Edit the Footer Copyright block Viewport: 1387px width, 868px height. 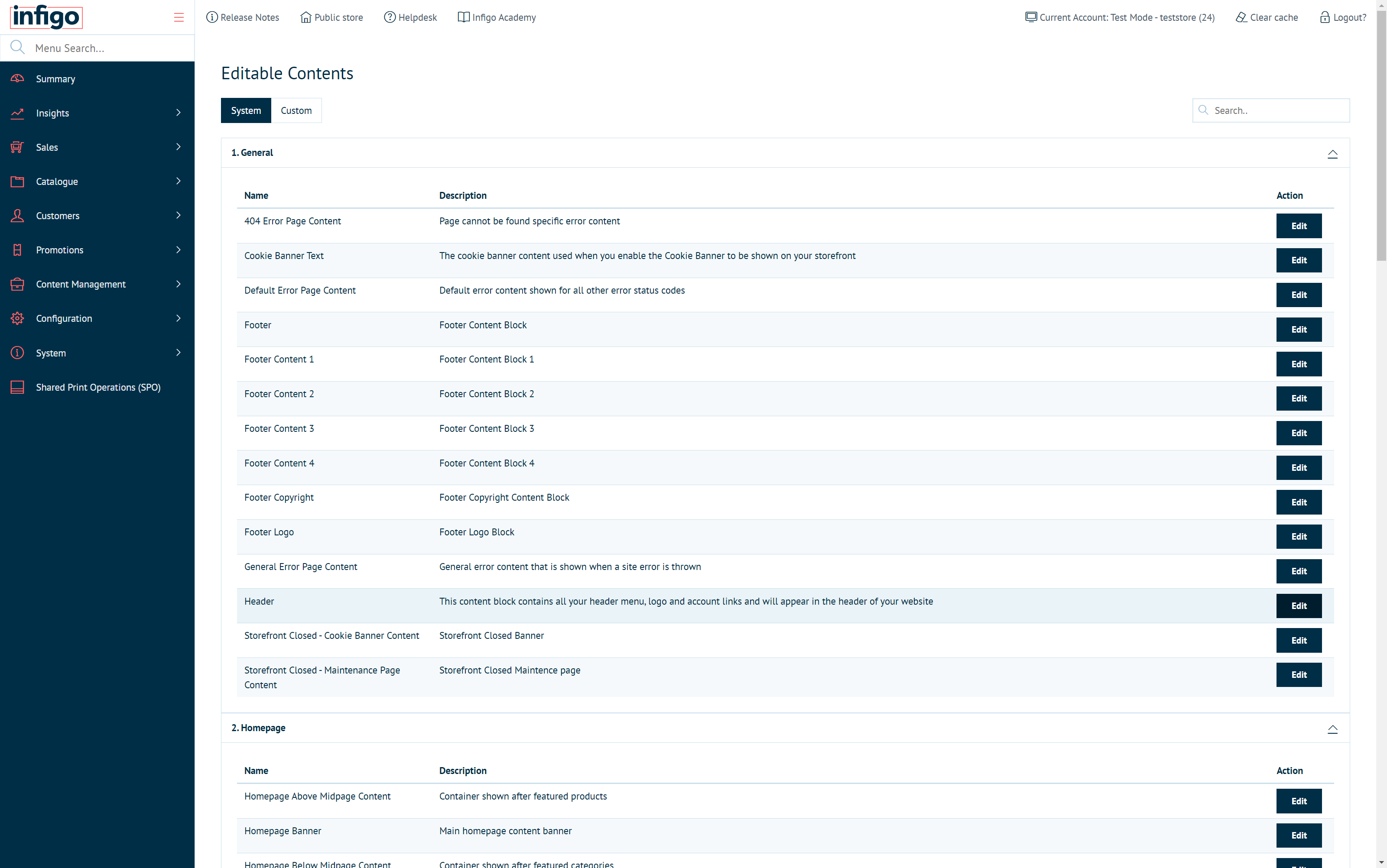tap(1299, 502)
